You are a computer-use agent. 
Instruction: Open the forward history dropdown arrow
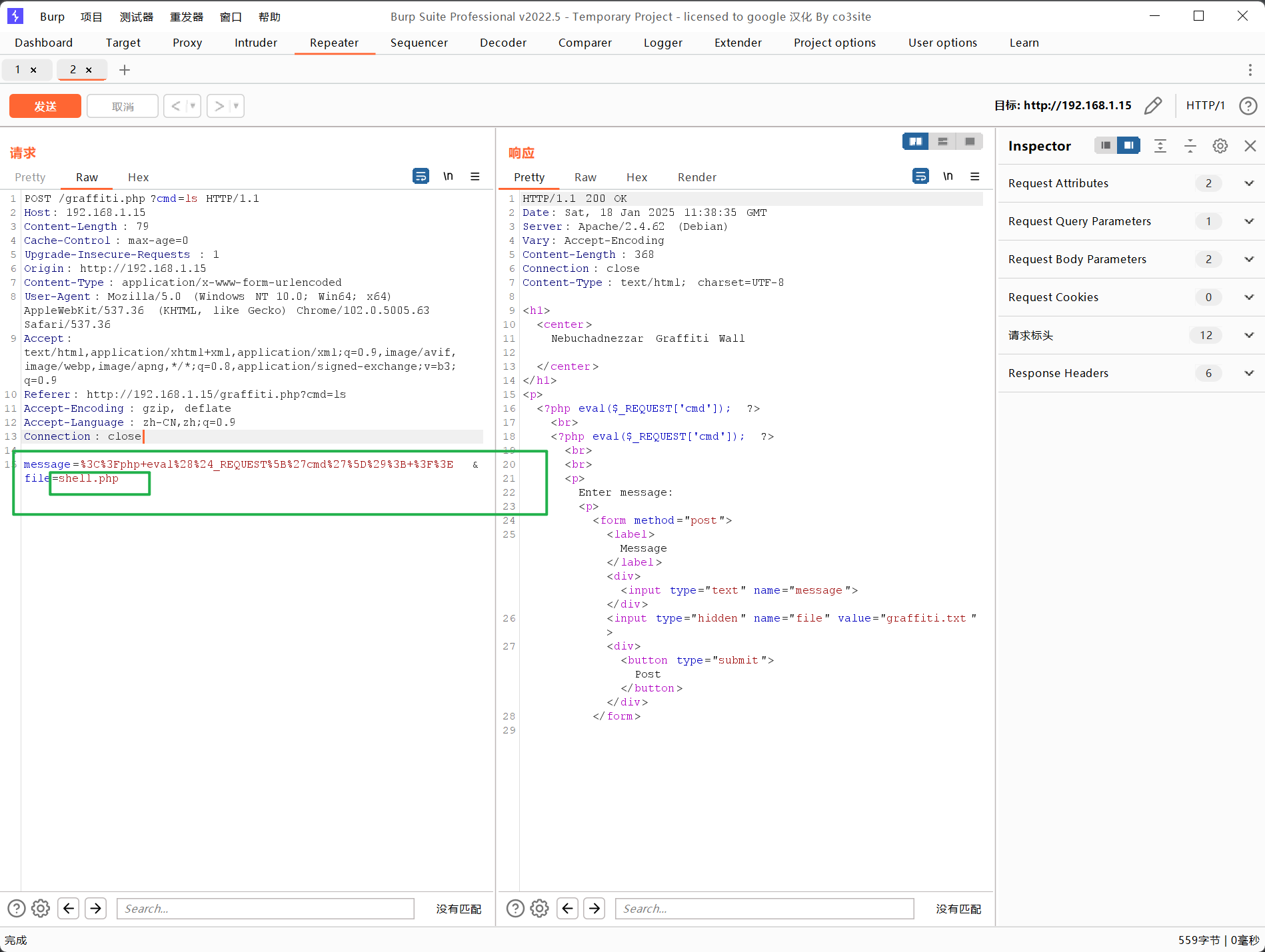coord(236,106)
